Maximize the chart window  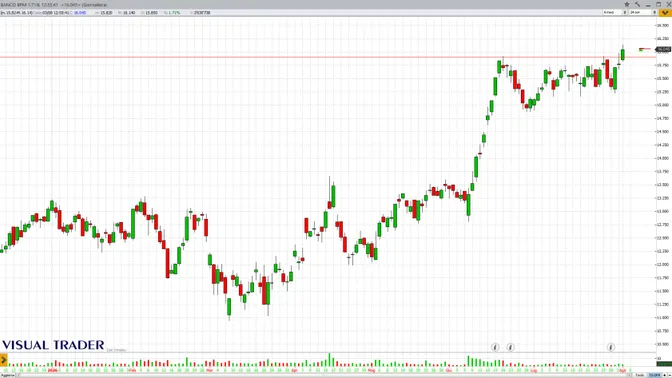[x=659, y=4]
